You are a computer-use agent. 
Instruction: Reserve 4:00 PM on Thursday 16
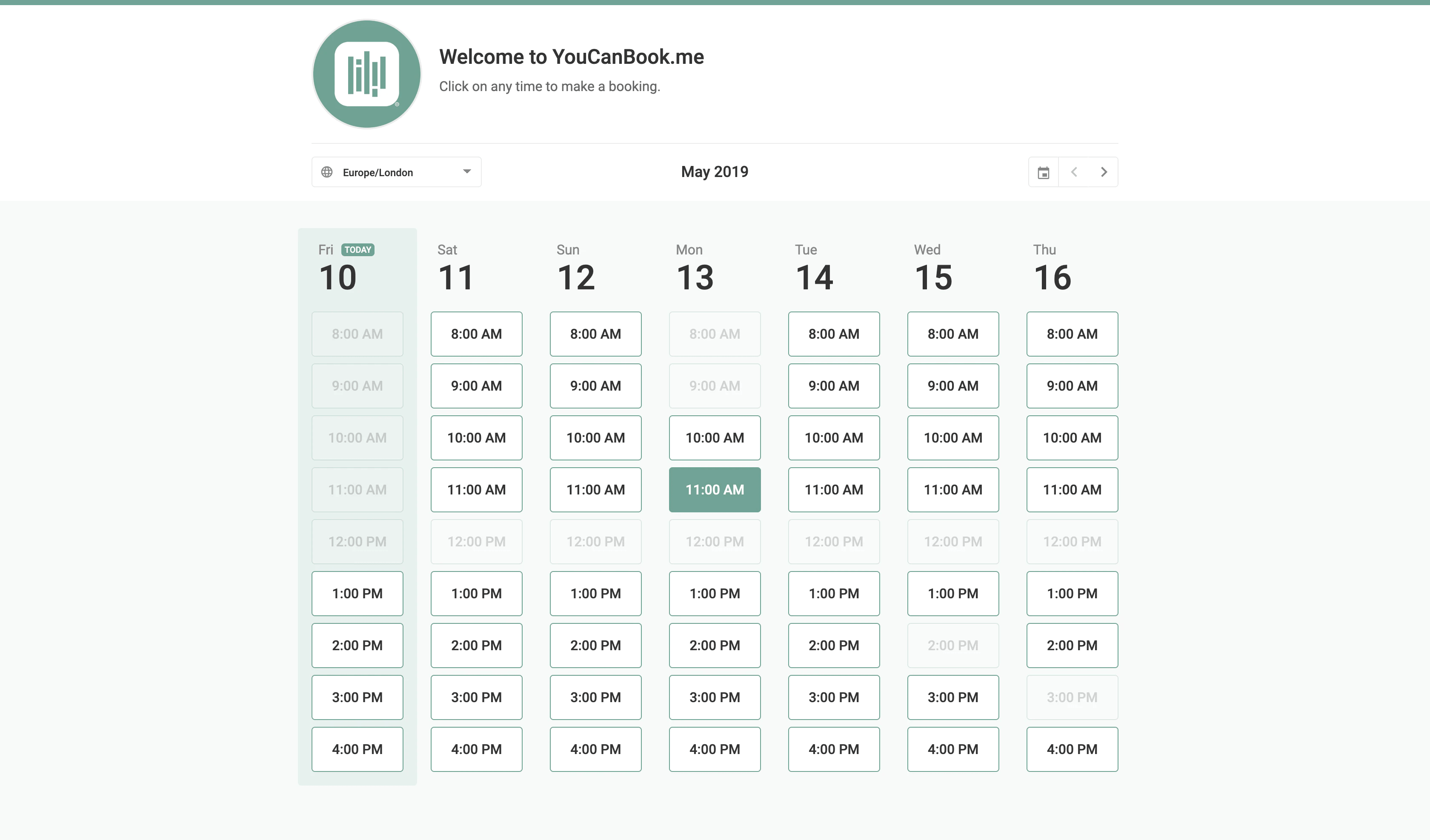tap(1072, 749)
